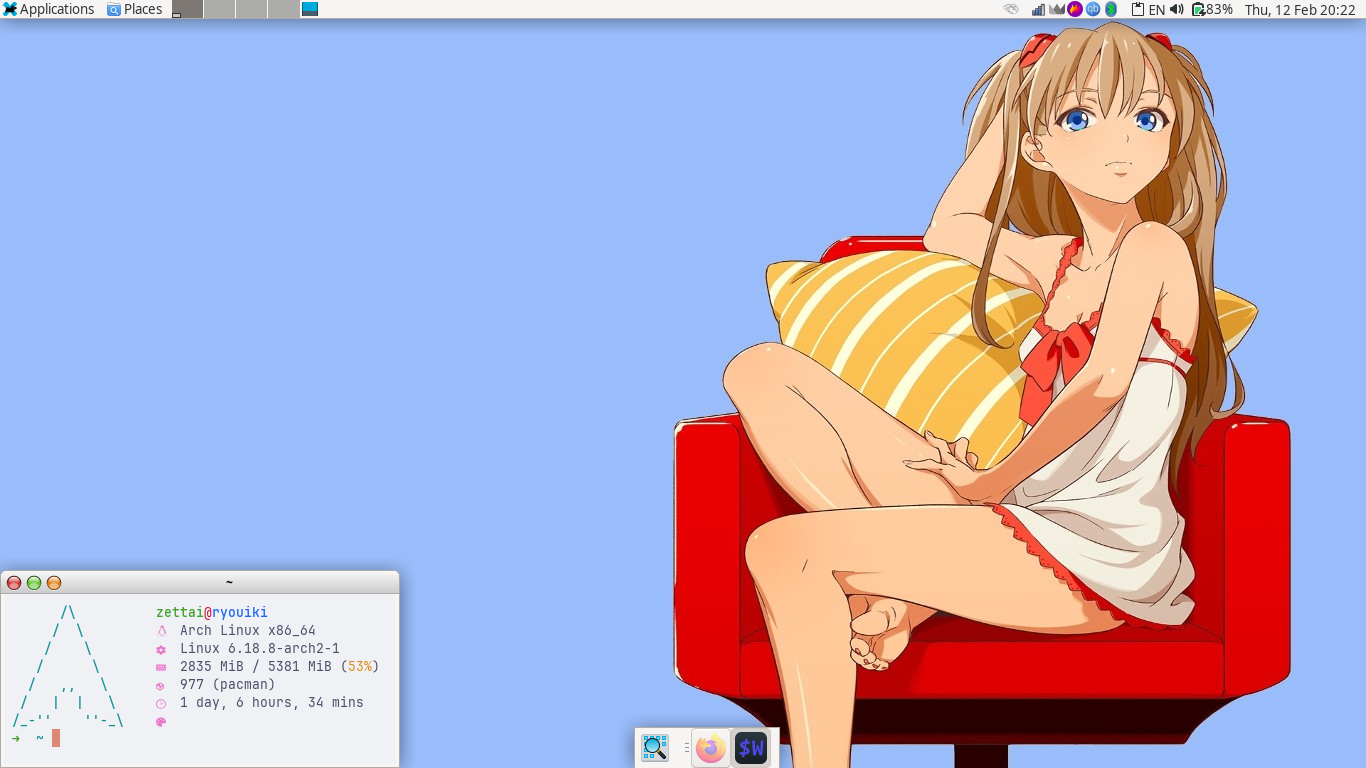Click the $W terminal icon in the dock

(x=751, y=747)
